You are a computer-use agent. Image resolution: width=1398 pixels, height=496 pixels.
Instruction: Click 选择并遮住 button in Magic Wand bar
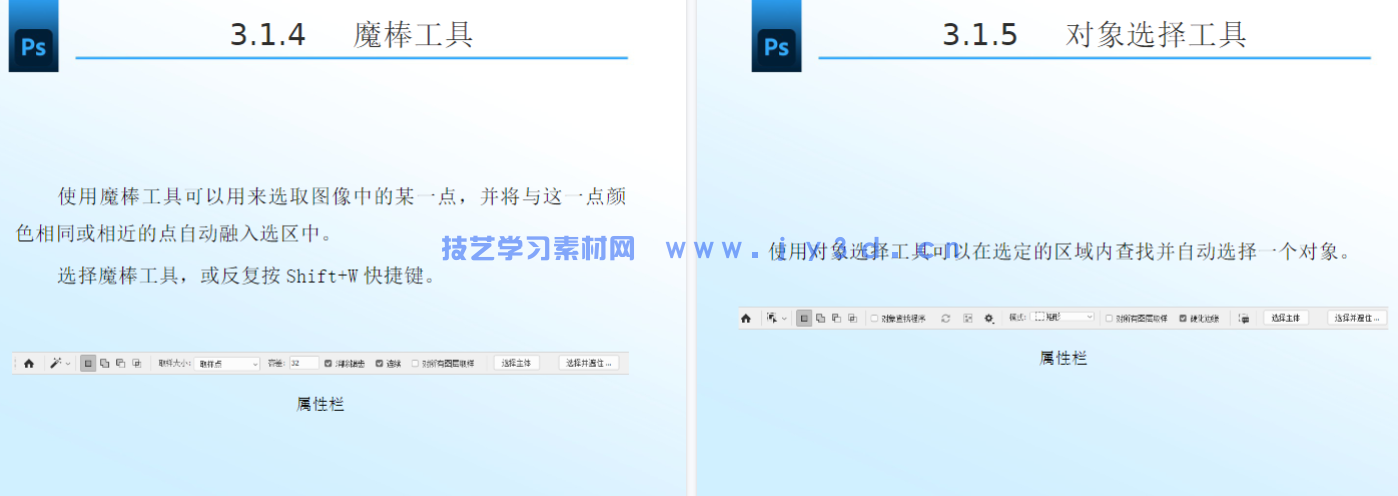[587, 363]
